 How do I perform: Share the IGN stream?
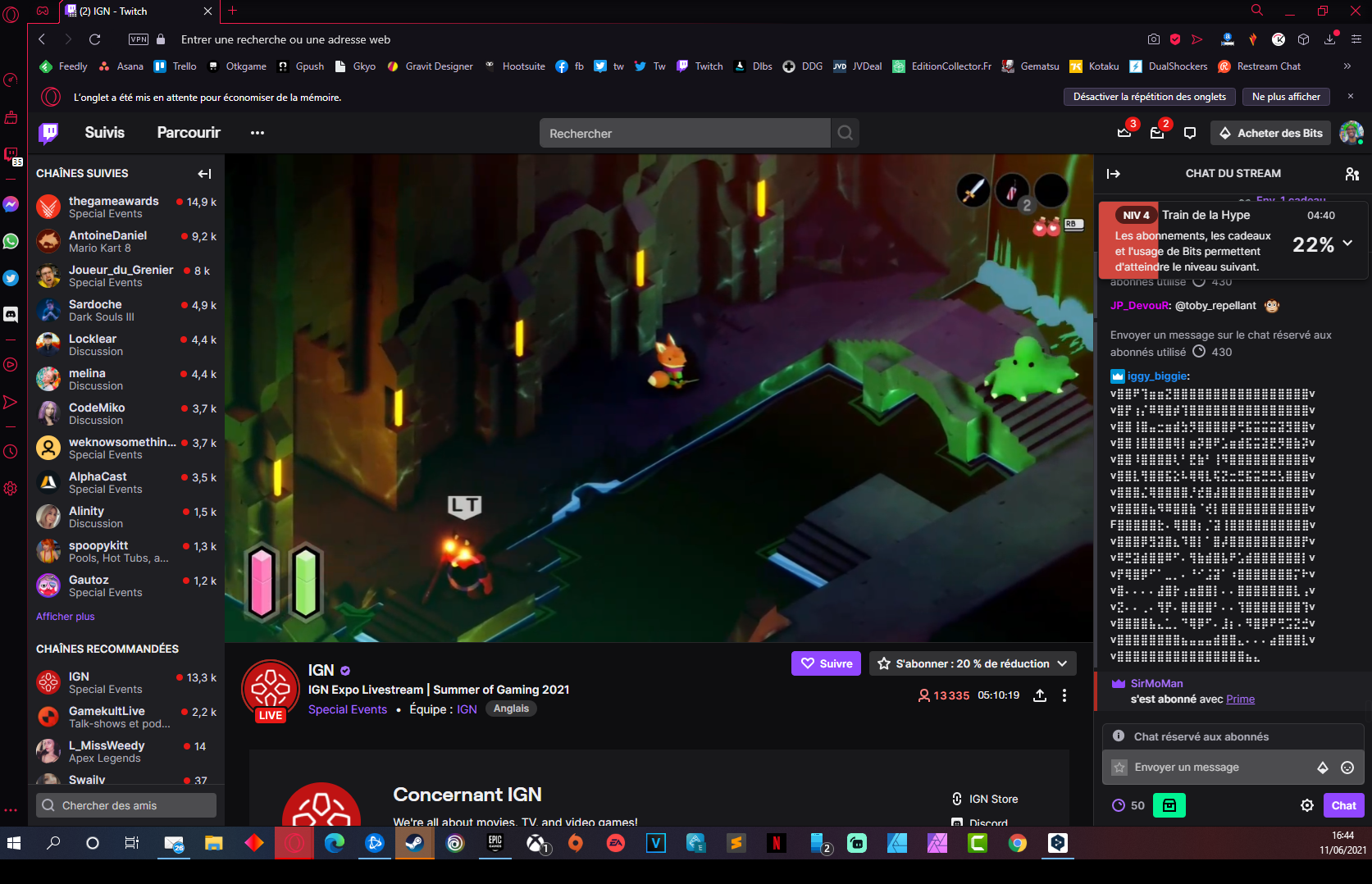coord(1040,695)
